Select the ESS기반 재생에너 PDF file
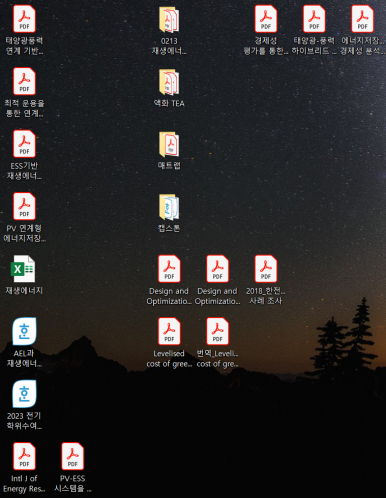386x498 pixels. pos(24,144)
